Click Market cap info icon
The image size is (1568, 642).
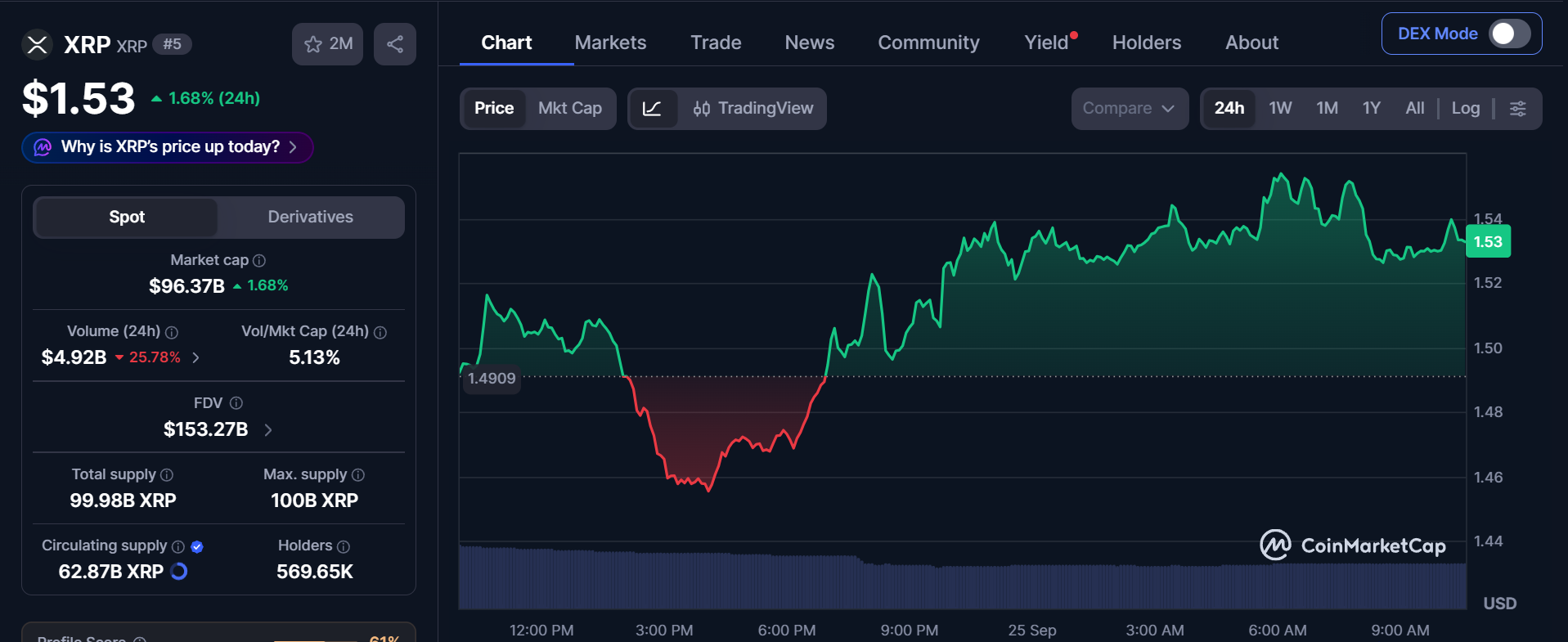point(259,260)
